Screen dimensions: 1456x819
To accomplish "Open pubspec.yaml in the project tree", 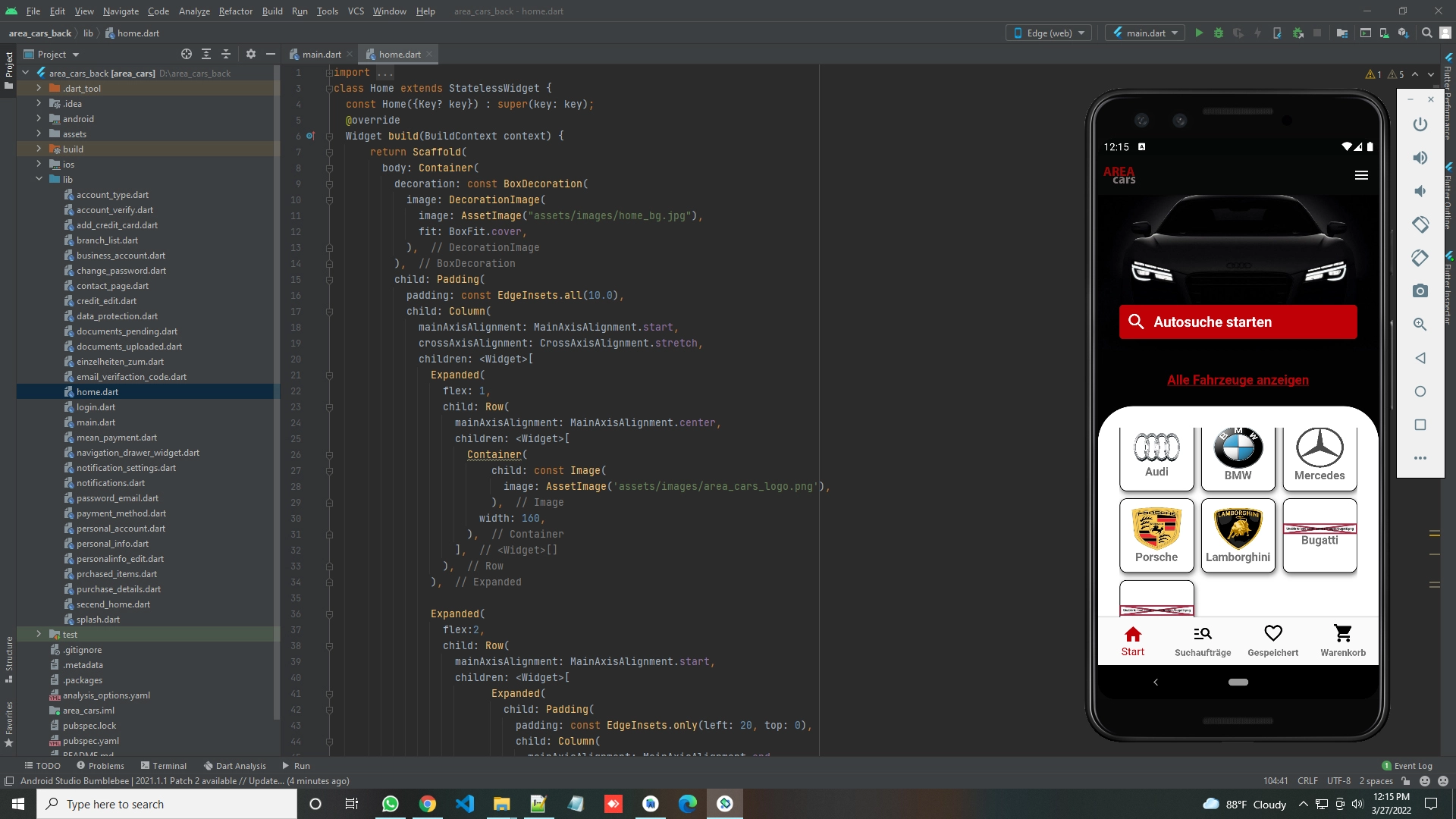I will (x=90, y=741).
